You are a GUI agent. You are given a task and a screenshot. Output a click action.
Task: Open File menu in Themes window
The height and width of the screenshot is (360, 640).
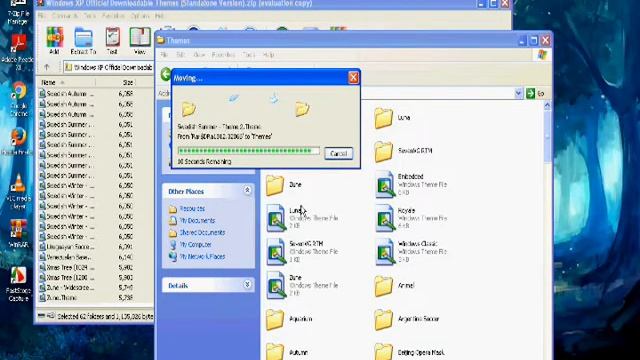pyautogui.click(x=164, y=55)
